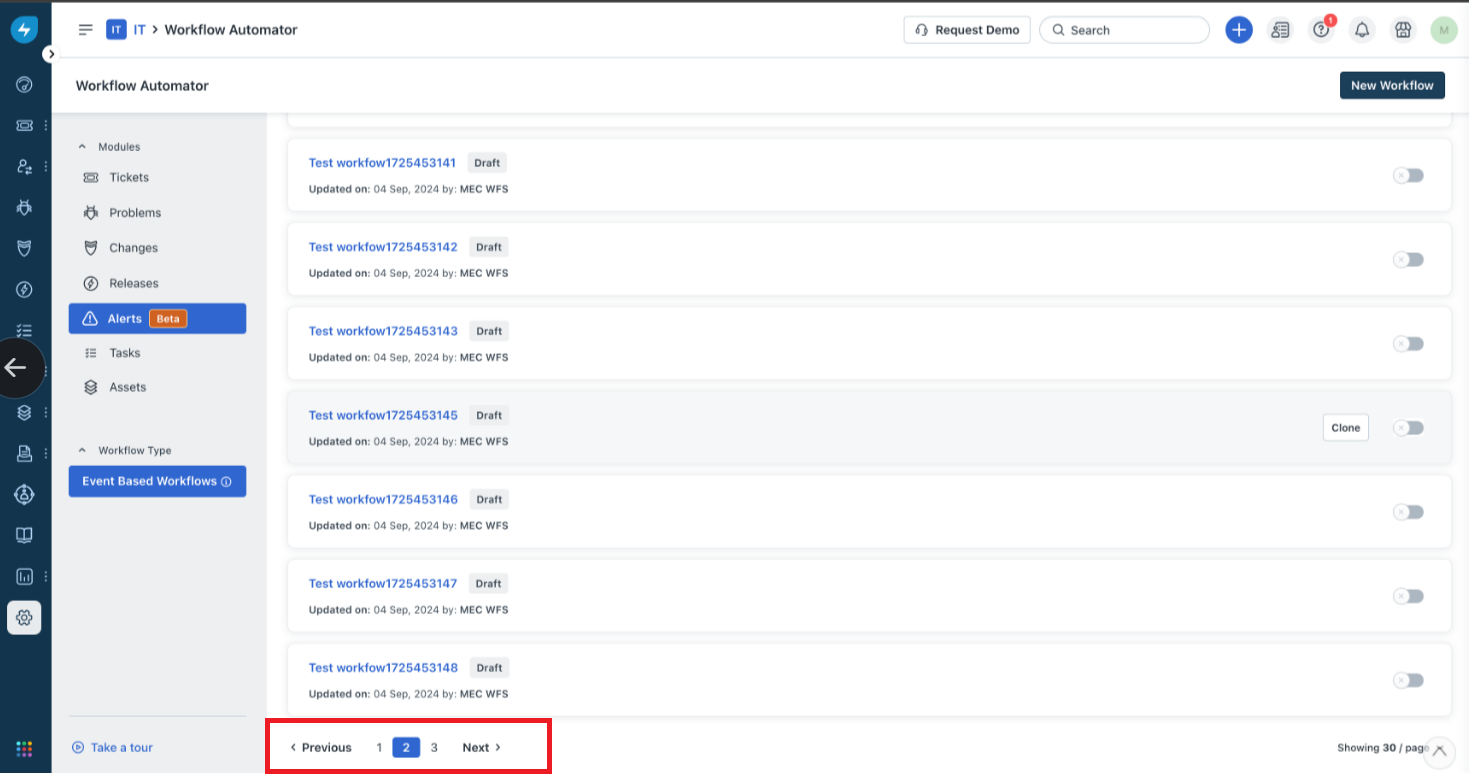
Task: Click the blue plus create-new icon
Action: [x=1239, y=30]
